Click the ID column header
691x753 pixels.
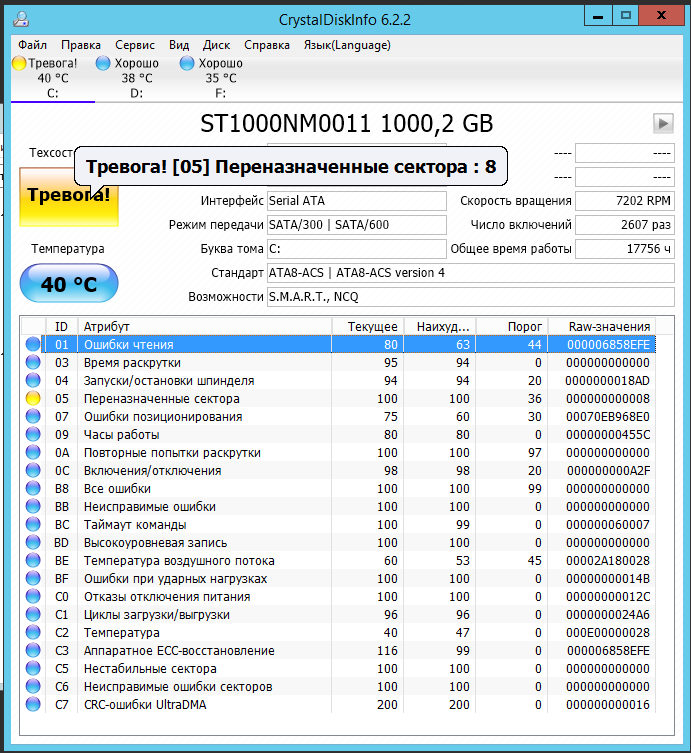(x=61, y=327)
